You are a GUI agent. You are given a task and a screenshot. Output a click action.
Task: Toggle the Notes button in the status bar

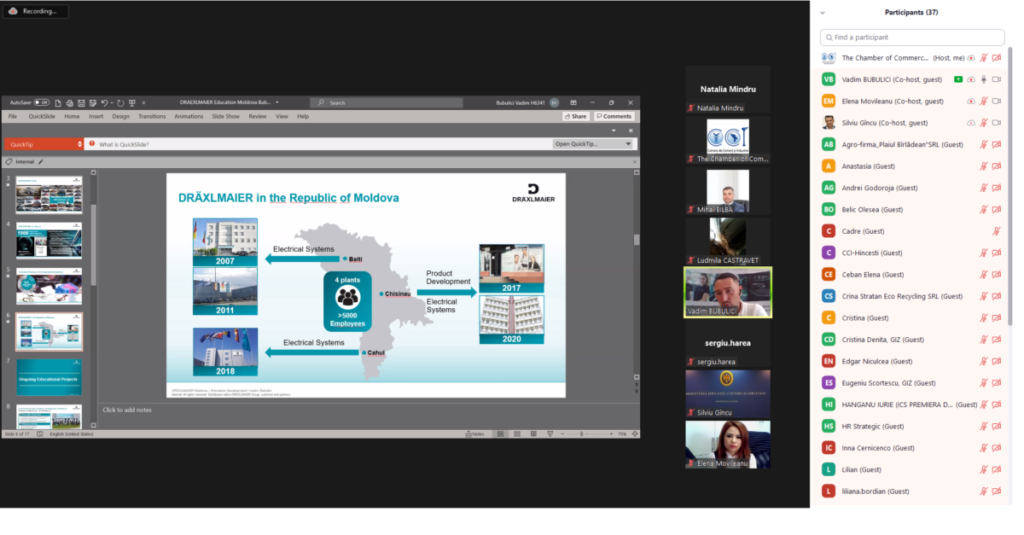click(x=475, y=434)
